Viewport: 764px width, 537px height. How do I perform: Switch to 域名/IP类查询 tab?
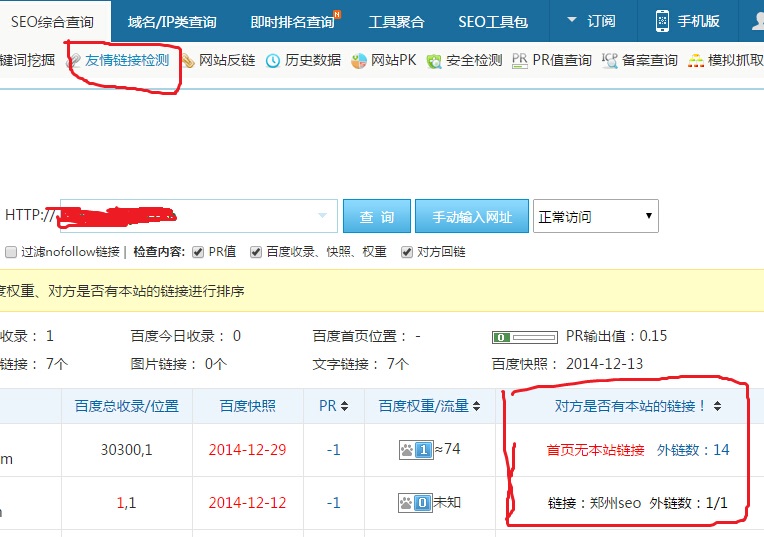172,21
